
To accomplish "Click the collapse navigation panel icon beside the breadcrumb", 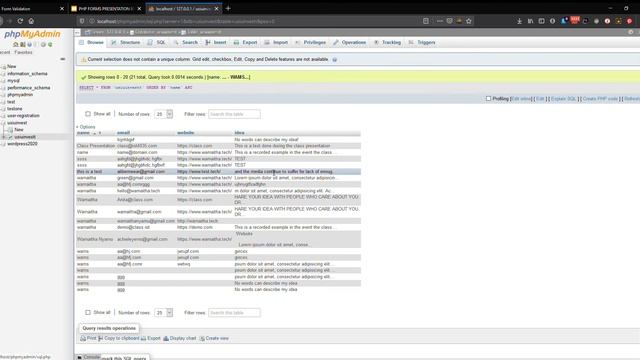I will coord(78,32).
